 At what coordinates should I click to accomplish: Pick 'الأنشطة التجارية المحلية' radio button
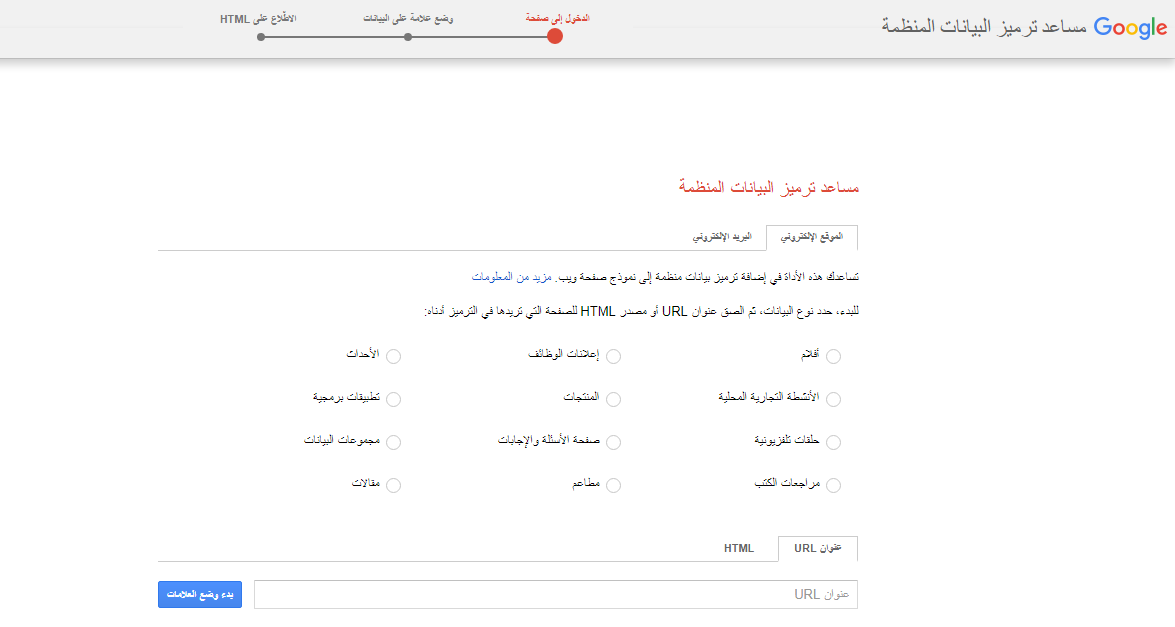834,400
